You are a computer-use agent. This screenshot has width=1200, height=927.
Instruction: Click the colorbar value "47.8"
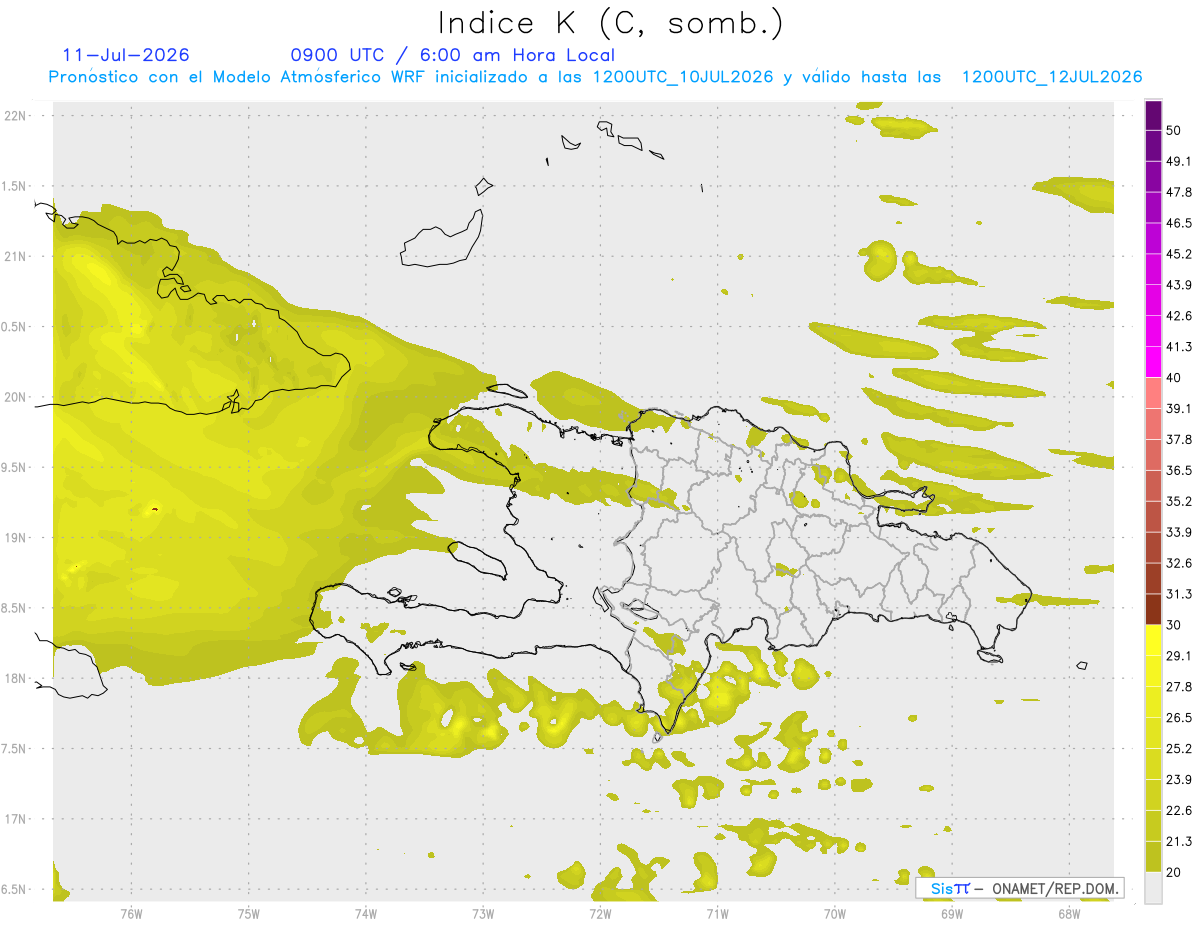[1179, 193]
